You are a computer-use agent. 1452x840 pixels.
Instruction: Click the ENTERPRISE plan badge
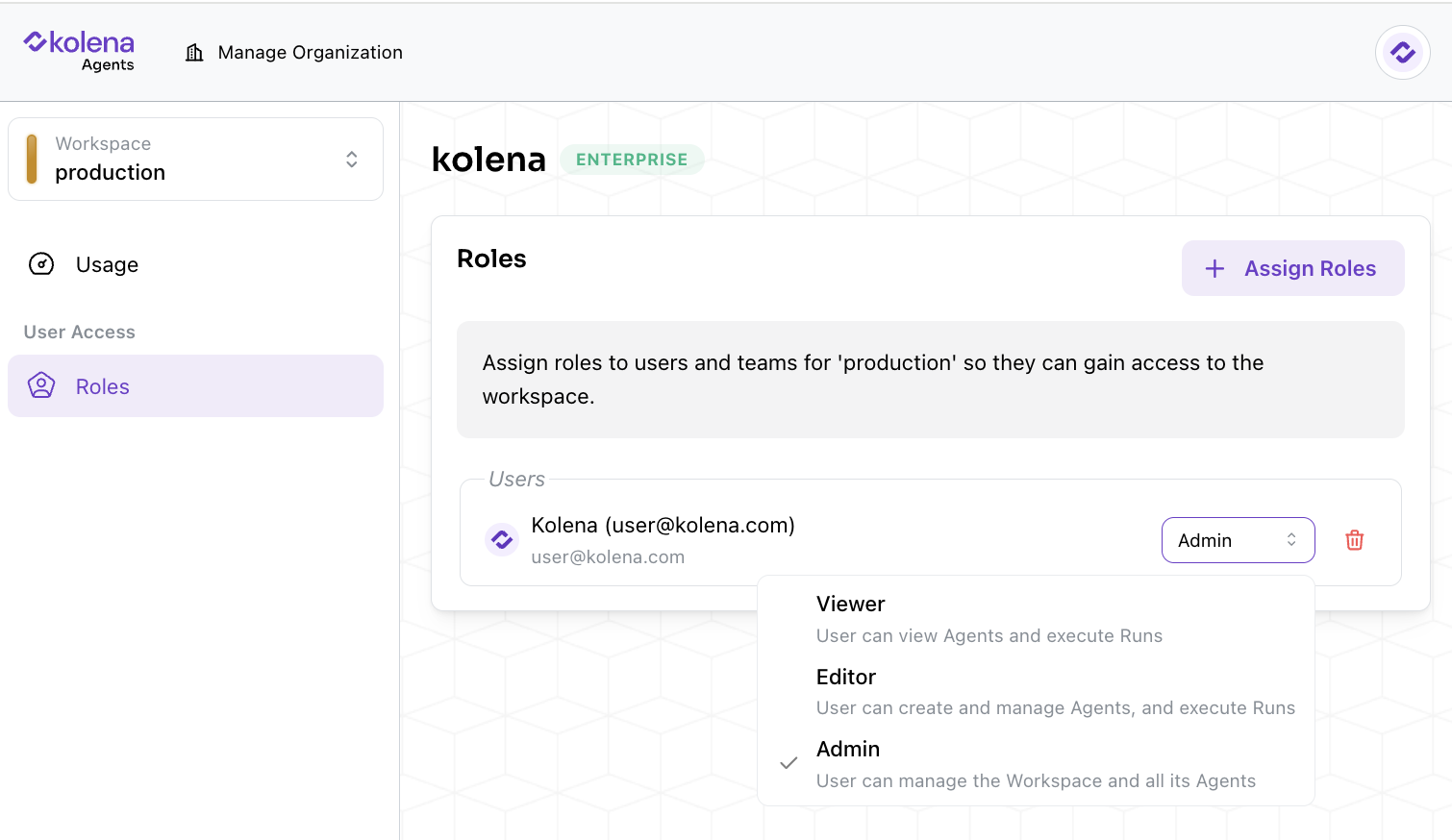tap(632, 160)
